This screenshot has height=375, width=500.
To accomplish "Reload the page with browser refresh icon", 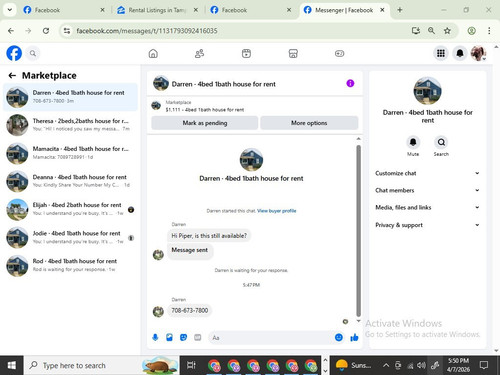I will coord(46,31).
